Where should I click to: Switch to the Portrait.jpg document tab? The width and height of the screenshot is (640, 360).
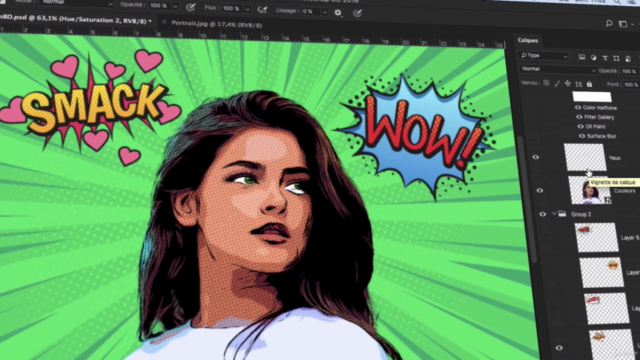pos(217,24)
